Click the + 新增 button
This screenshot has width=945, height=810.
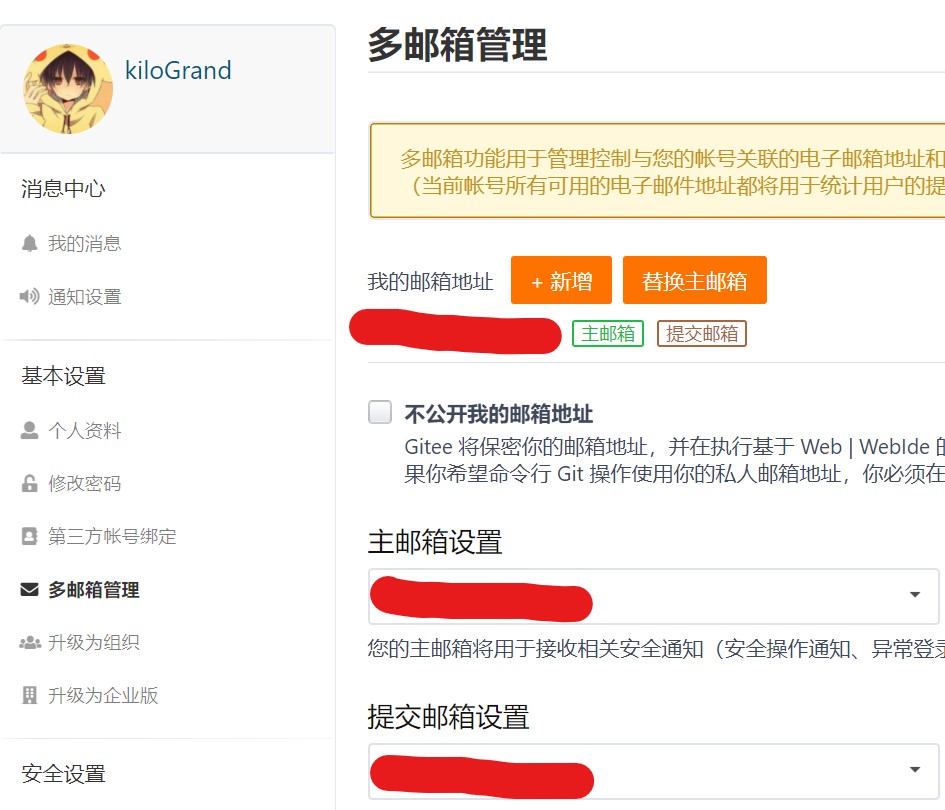click(x=561, y=280)
